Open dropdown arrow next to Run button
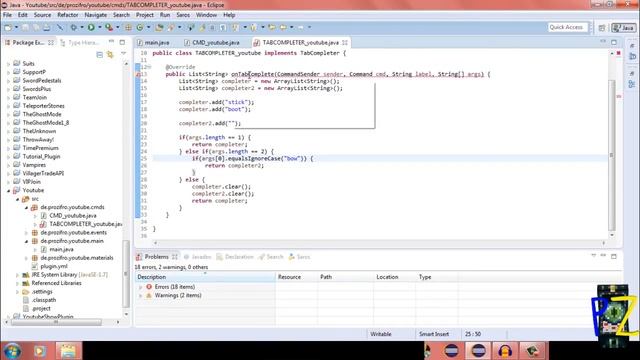 click(x=99, y=27)
